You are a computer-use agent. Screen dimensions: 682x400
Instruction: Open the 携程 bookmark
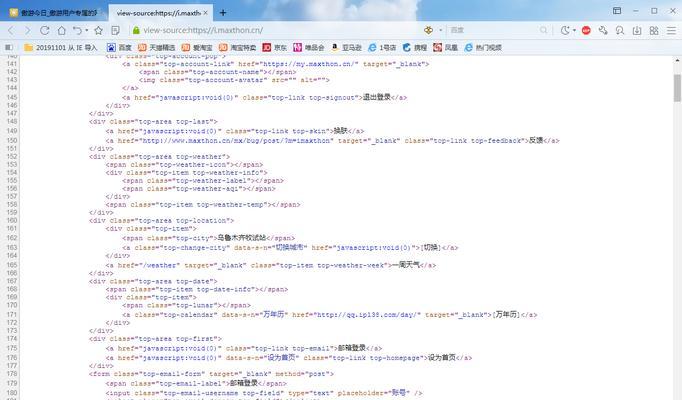(x=415, y=47)
